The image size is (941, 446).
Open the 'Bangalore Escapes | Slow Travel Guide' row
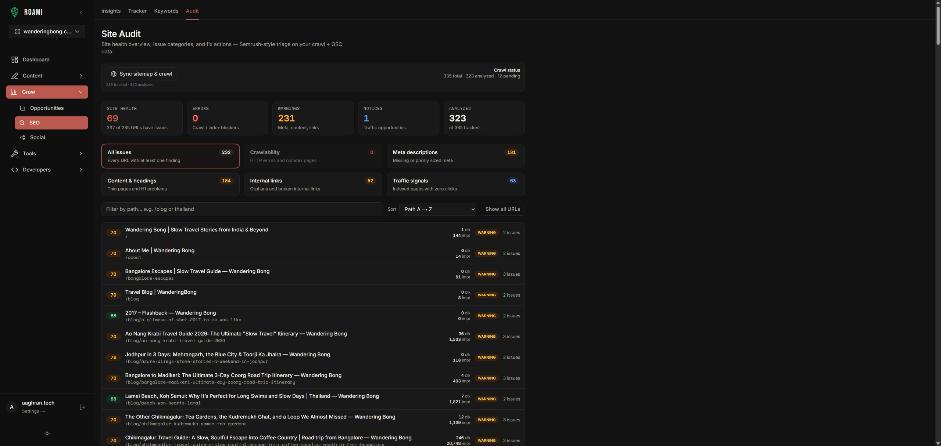point(313,274)
